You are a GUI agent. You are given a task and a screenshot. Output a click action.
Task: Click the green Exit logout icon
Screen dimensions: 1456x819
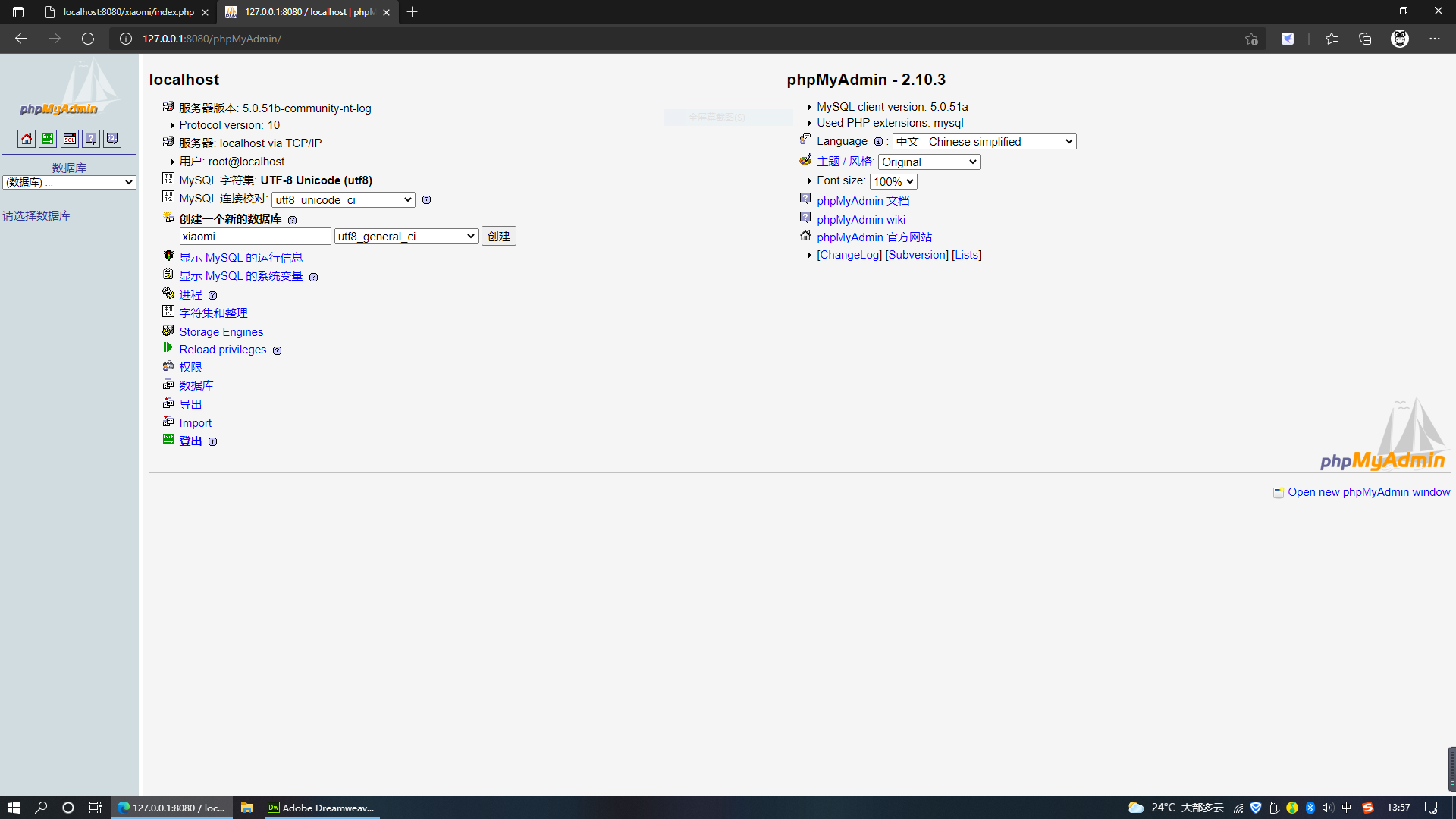point(48,139)
